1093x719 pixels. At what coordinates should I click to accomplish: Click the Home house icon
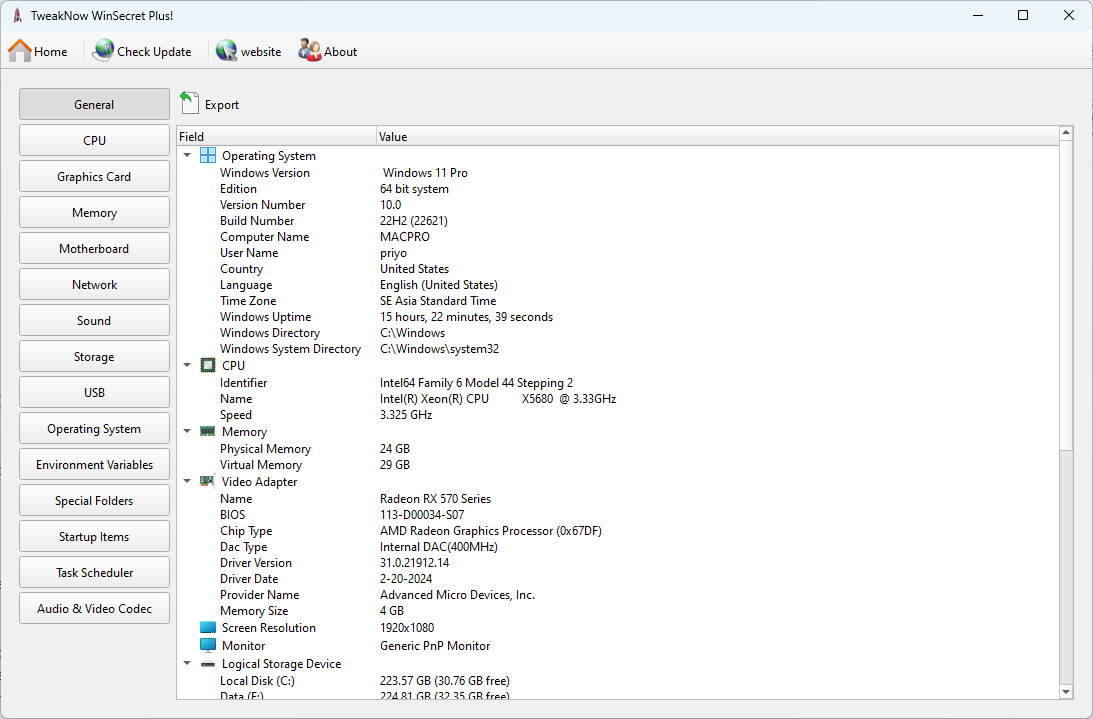coord(20,50)
